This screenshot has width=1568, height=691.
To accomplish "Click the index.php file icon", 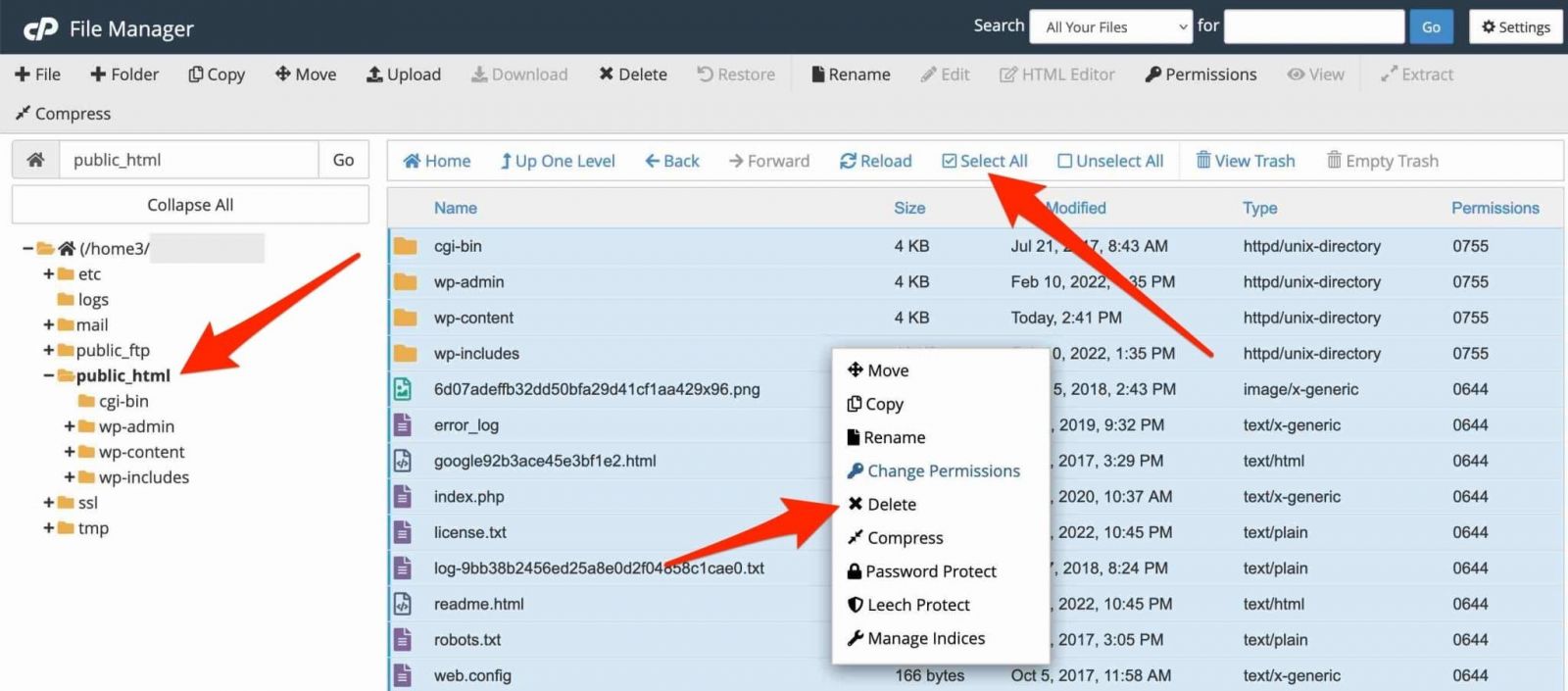I will [x=402, y=497].
